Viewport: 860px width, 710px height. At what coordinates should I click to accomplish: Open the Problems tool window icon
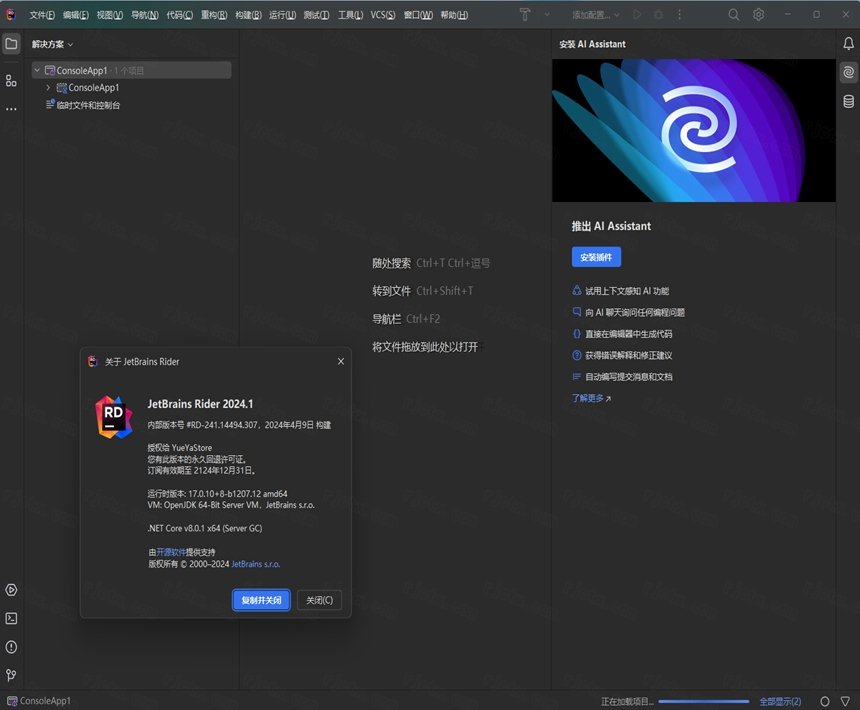[12, 647]
